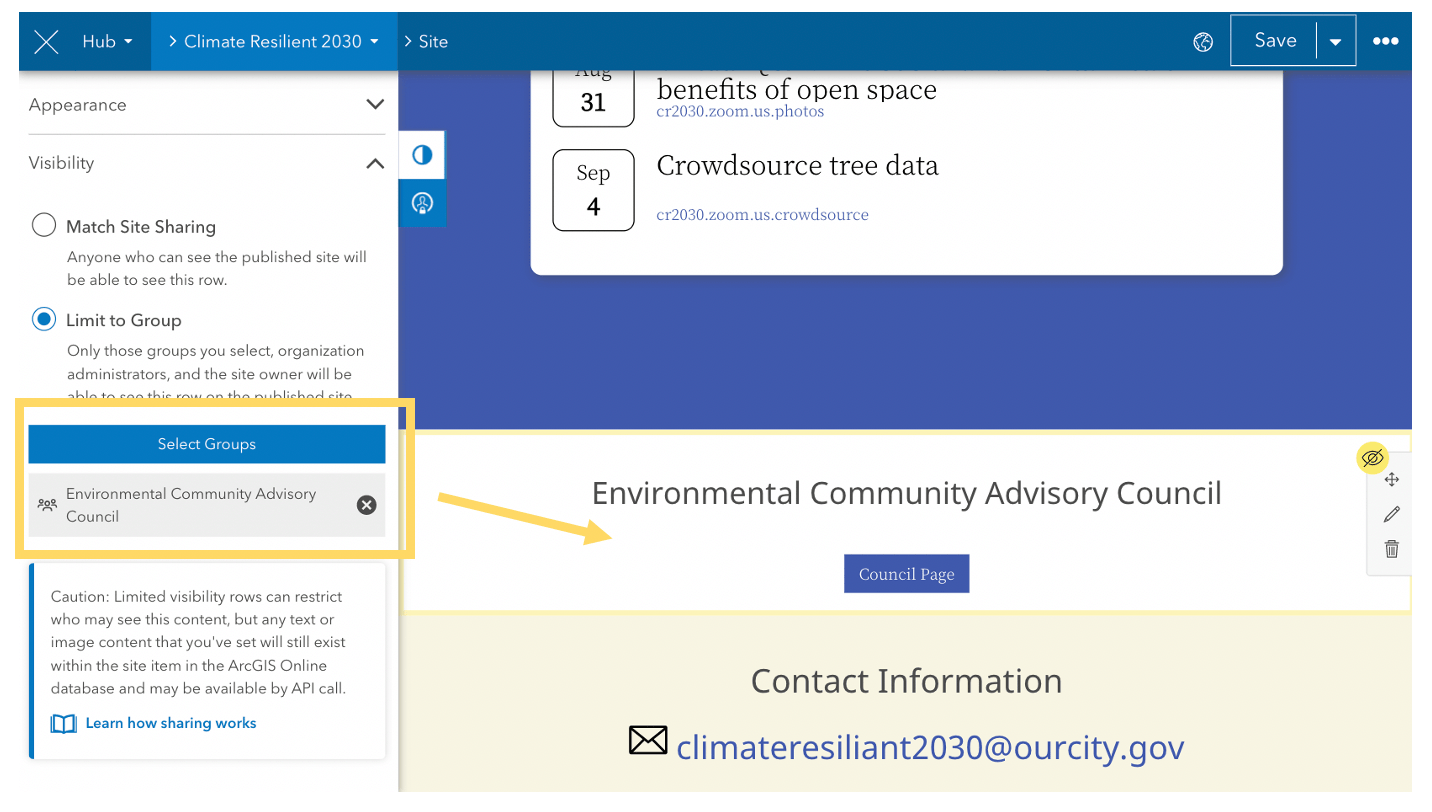This screenshot has height=812, width=1432.
Task: Click the Council Page button
Action: tap(906, 574)
